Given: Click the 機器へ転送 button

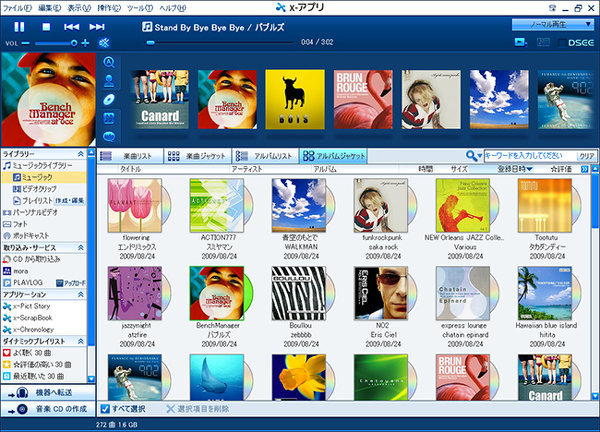Looking at the screenshot, I should click(x=47, y=395).
